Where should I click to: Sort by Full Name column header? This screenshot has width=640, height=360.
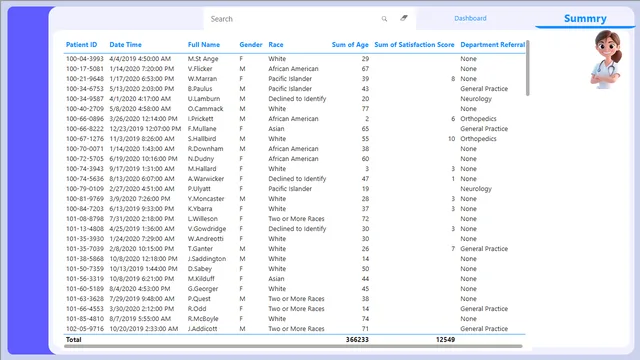[204, 44]
